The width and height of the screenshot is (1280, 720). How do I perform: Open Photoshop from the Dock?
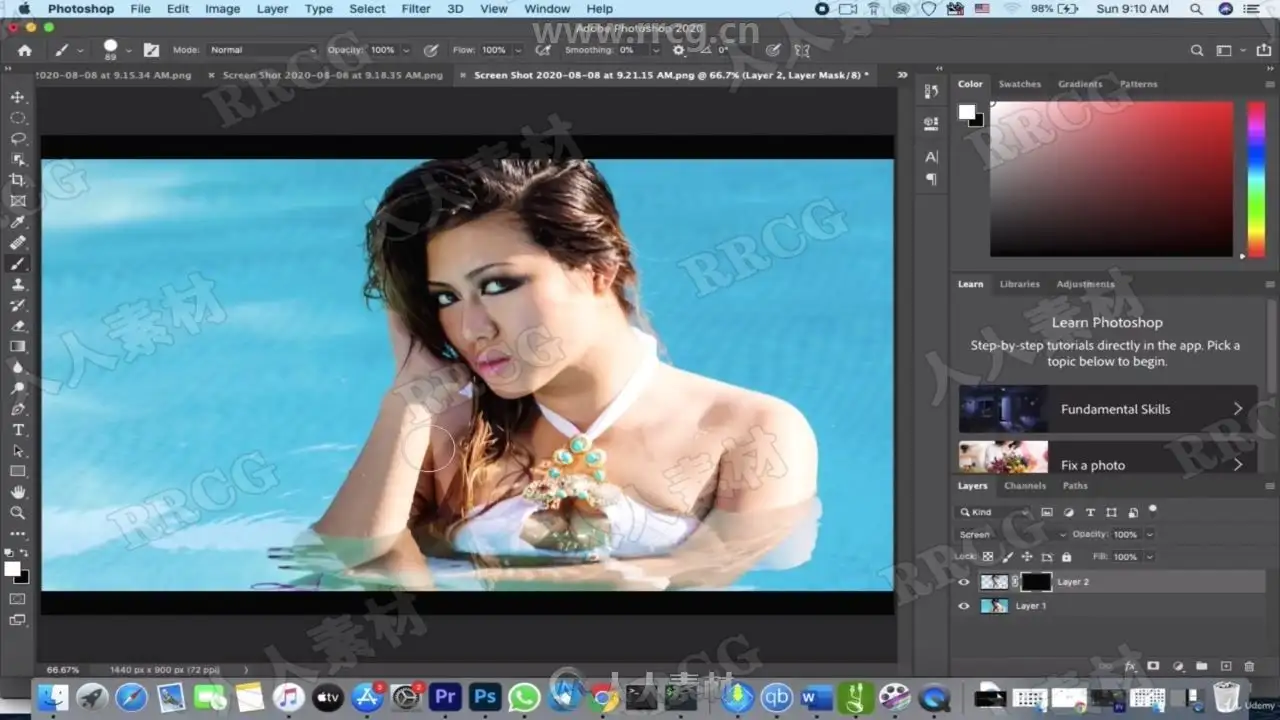[x=485, y=696]
